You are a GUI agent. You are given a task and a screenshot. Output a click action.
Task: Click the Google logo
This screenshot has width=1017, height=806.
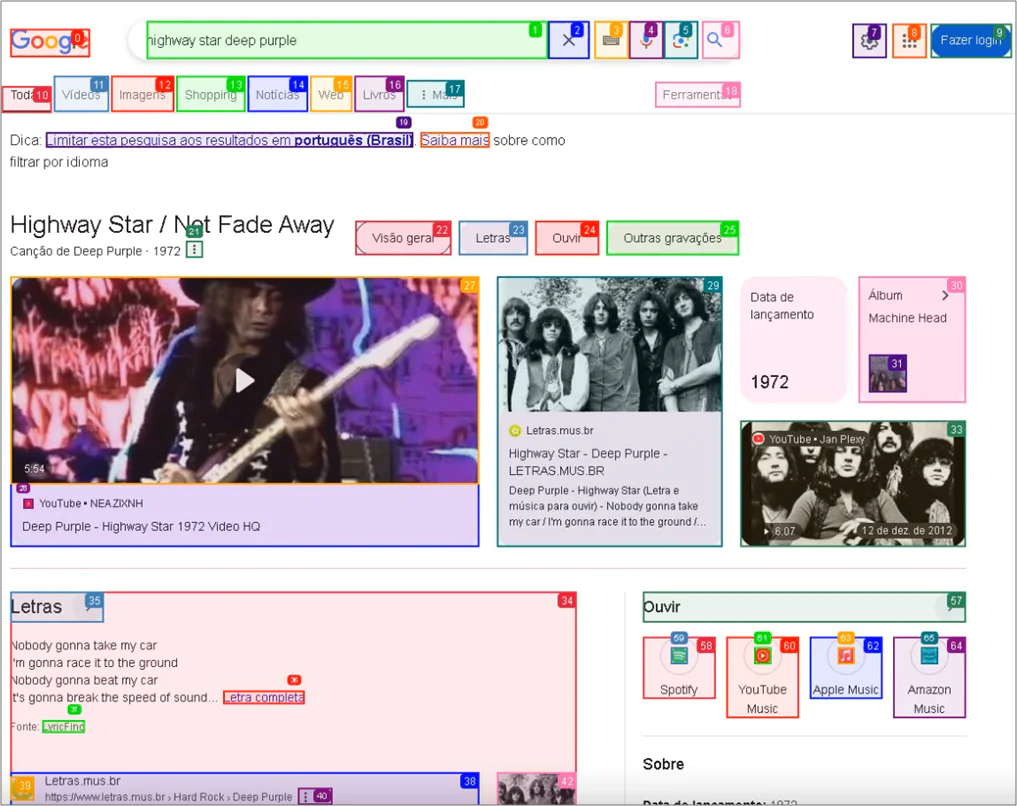tap(50, 42)
